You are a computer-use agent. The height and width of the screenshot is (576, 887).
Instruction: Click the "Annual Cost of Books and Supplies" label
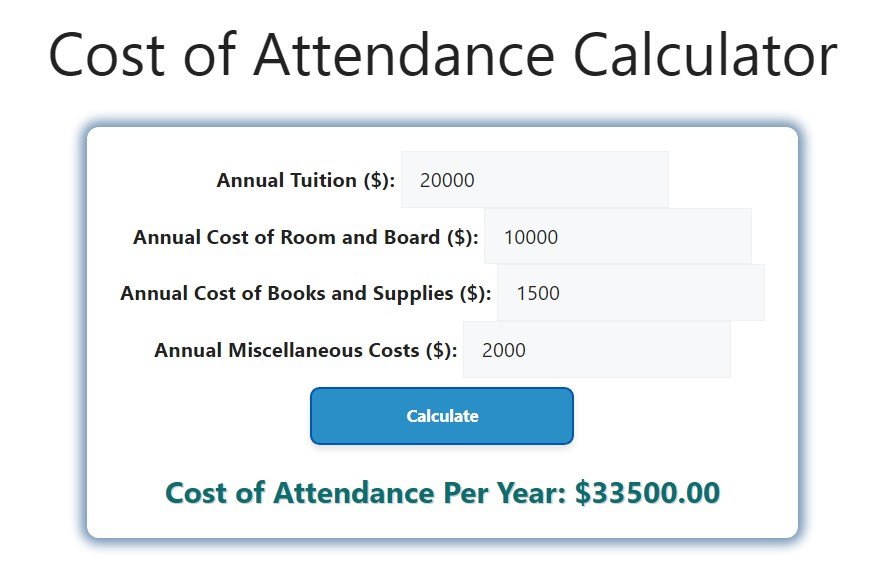[x=305, y=294]
